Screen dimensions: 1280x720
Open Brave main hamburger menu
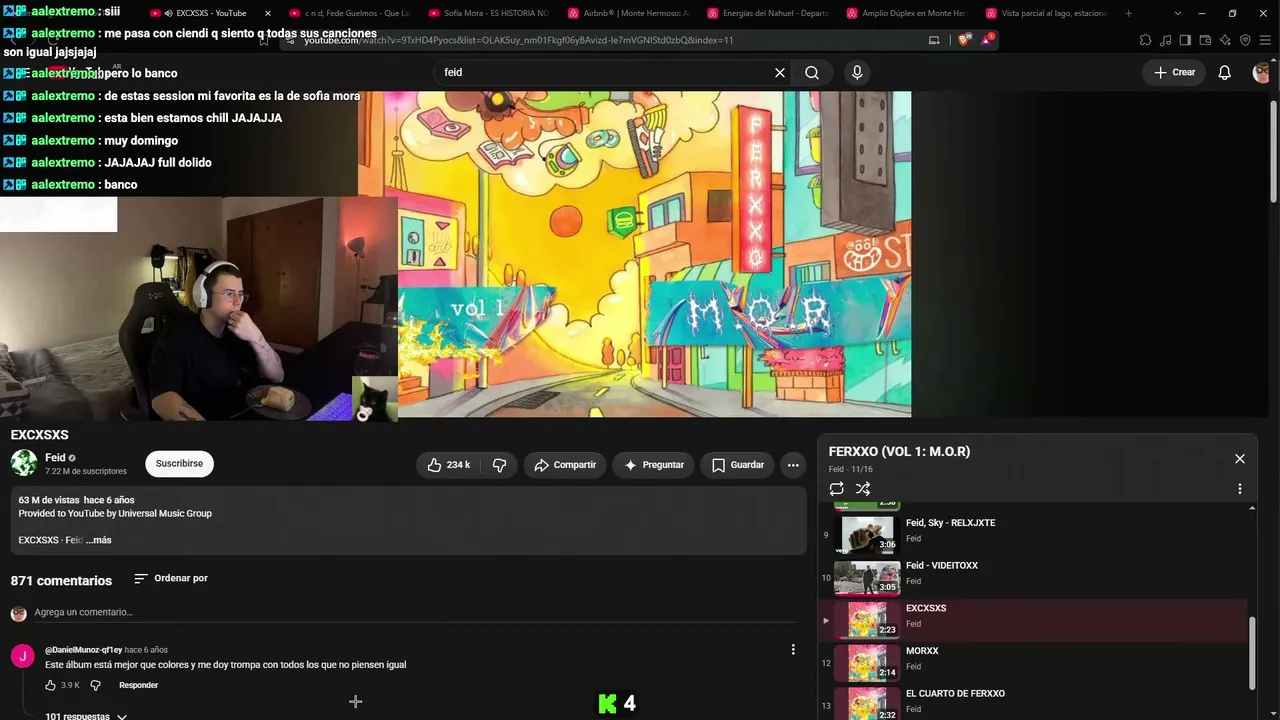click(x=1265, y=40)
